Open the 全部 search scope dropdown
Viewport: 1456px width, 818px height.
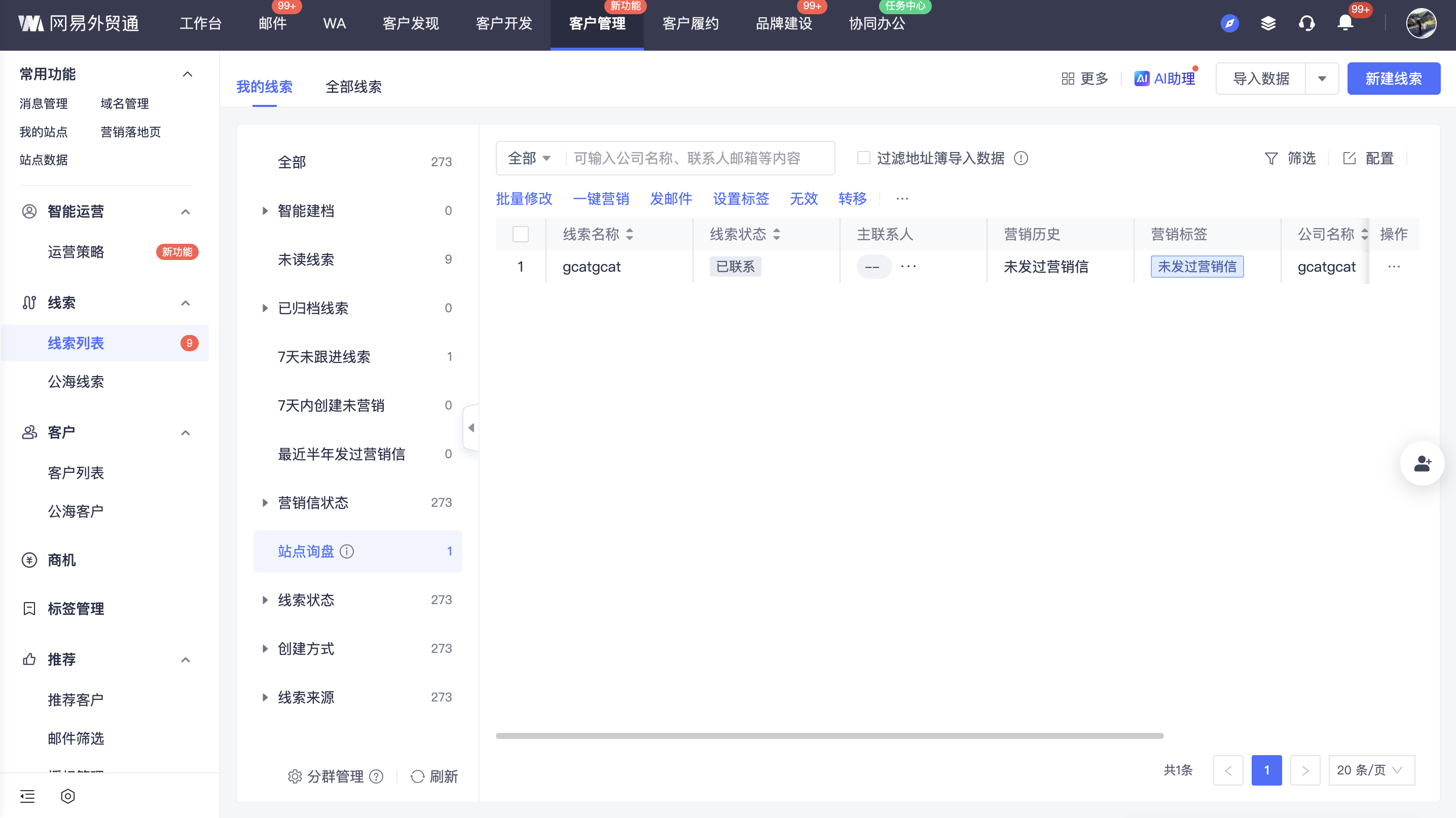[x=529, y=158]
